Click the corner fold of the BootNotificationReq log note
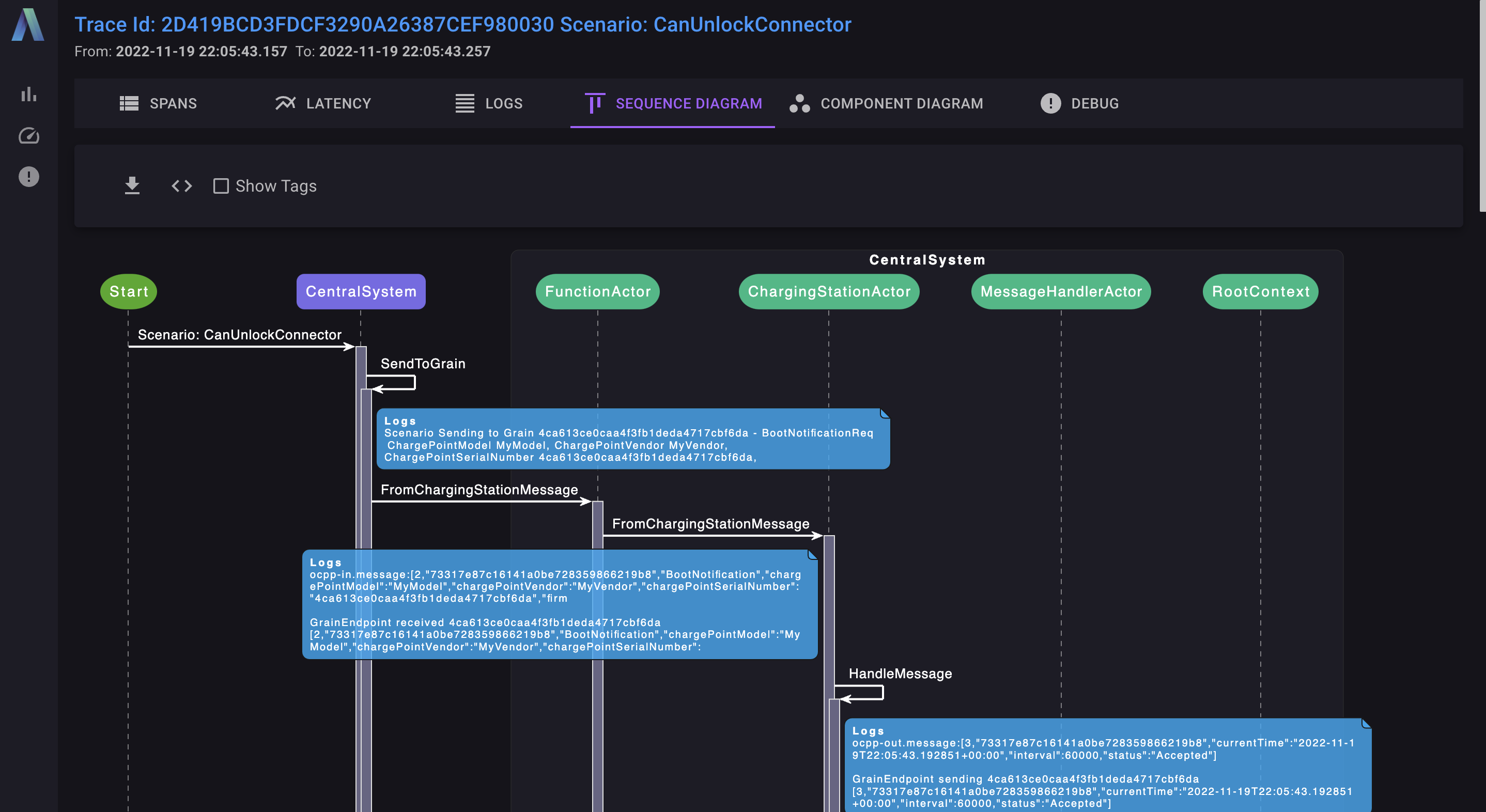Screen dimensions: 1486x812 click(885, 414)
